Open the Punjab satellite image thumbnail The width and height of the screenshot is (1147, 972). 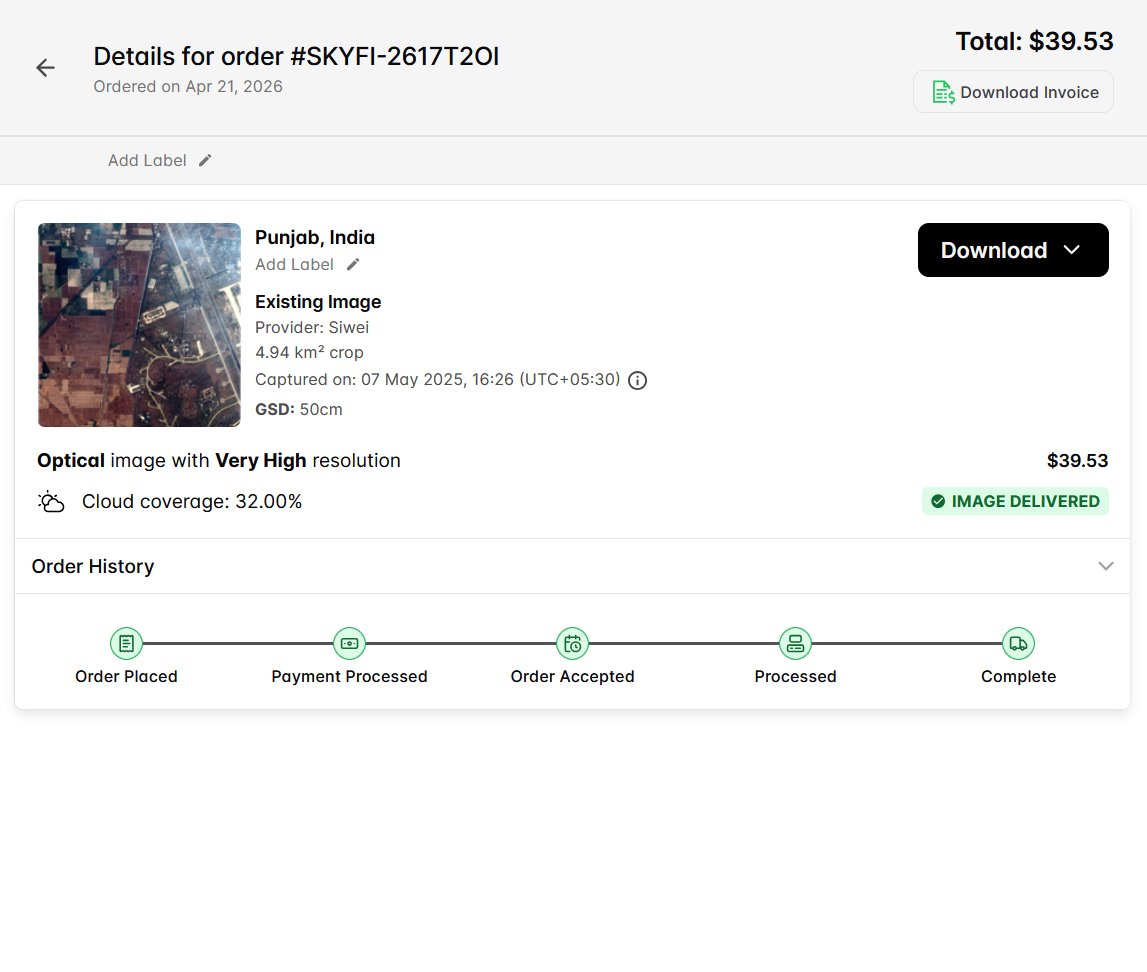point(139,325)
